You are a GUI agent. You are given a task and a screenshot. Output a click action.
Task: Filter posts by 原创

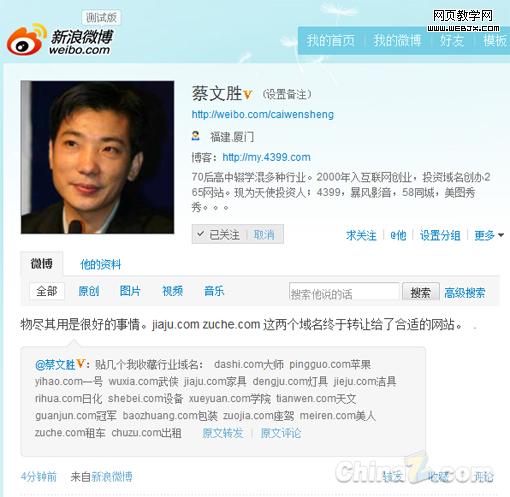[89, 291]
